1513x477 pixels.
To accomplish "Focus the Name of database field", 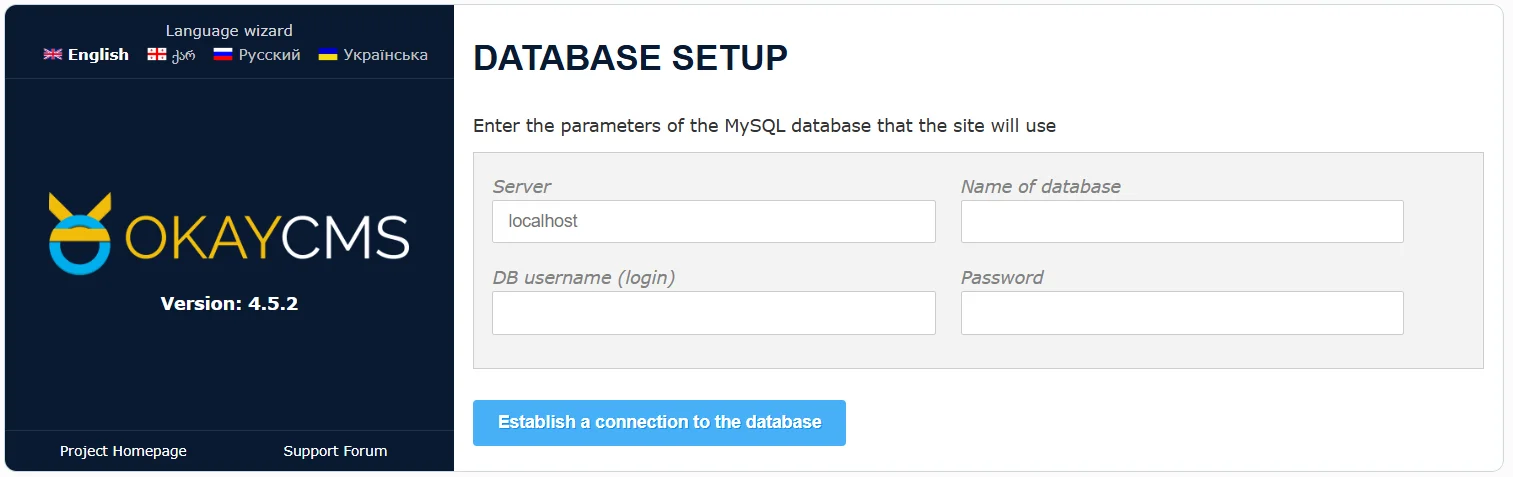I will [1181, 221].
